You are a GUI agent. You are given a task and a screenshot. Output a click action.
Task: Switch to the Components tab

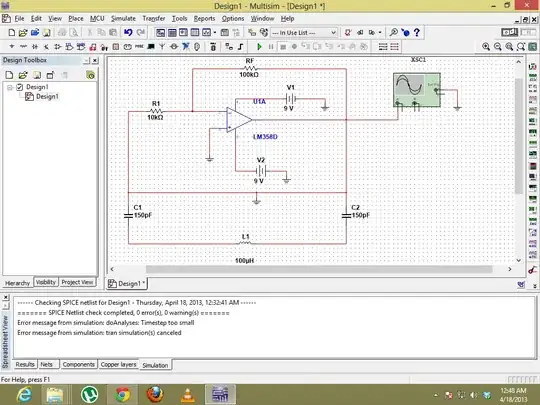tap(79, 364)
